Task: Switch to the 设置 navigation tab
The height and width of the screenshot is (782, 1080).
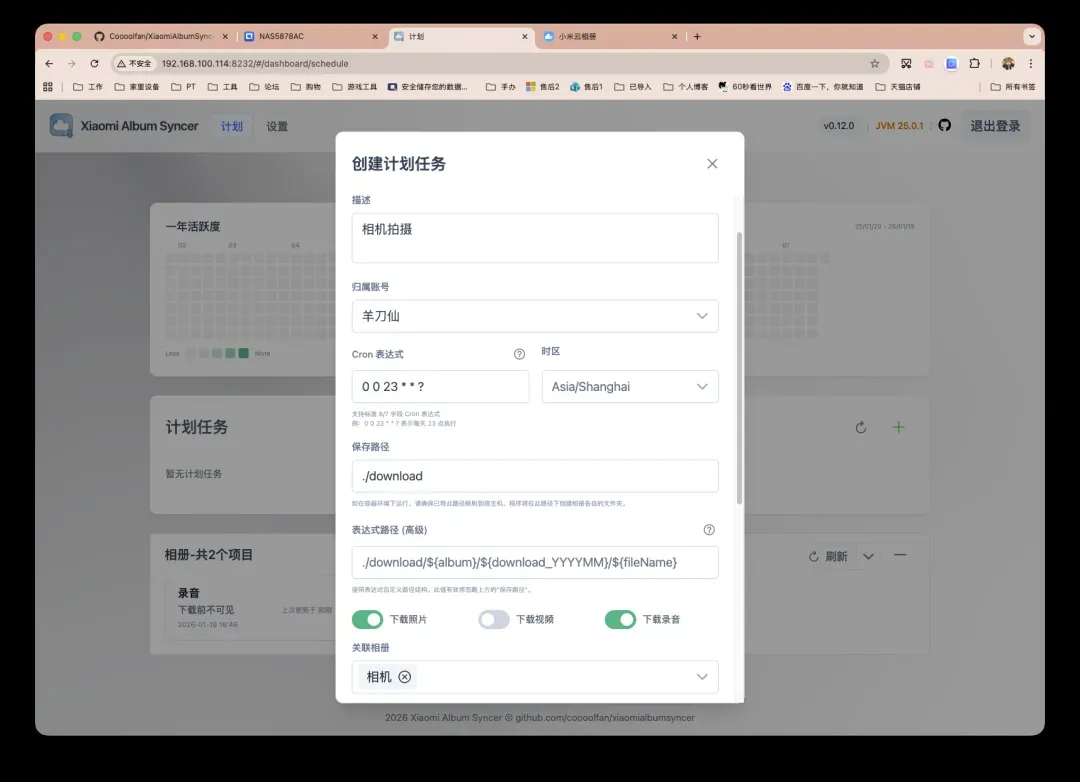Action: (277, 127)
